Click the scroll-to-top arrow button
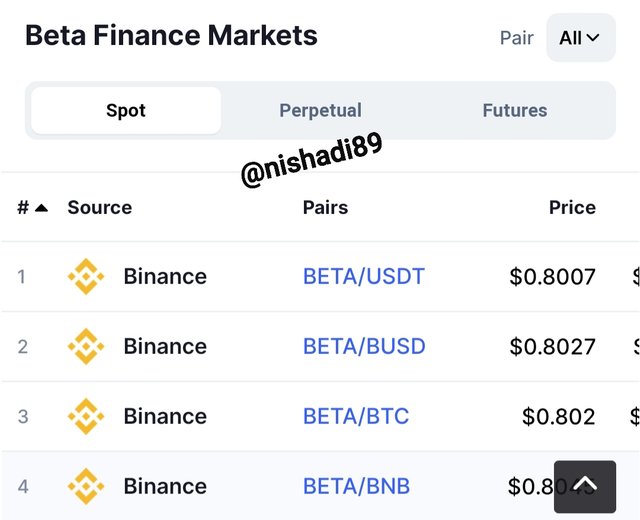Image resolution: width=640 pixels, height=520 pixels. (x=585, y=487)
